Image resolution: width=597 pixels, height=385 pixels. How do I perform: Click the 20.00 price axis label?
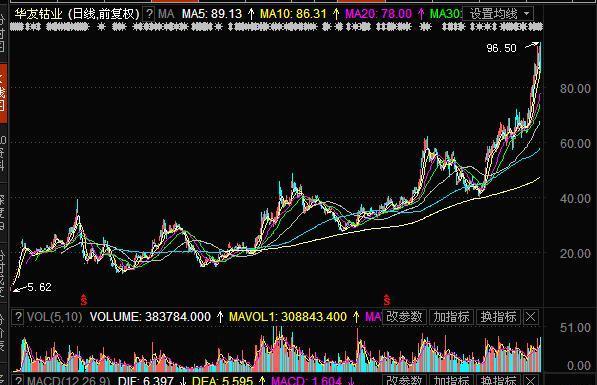575,253
